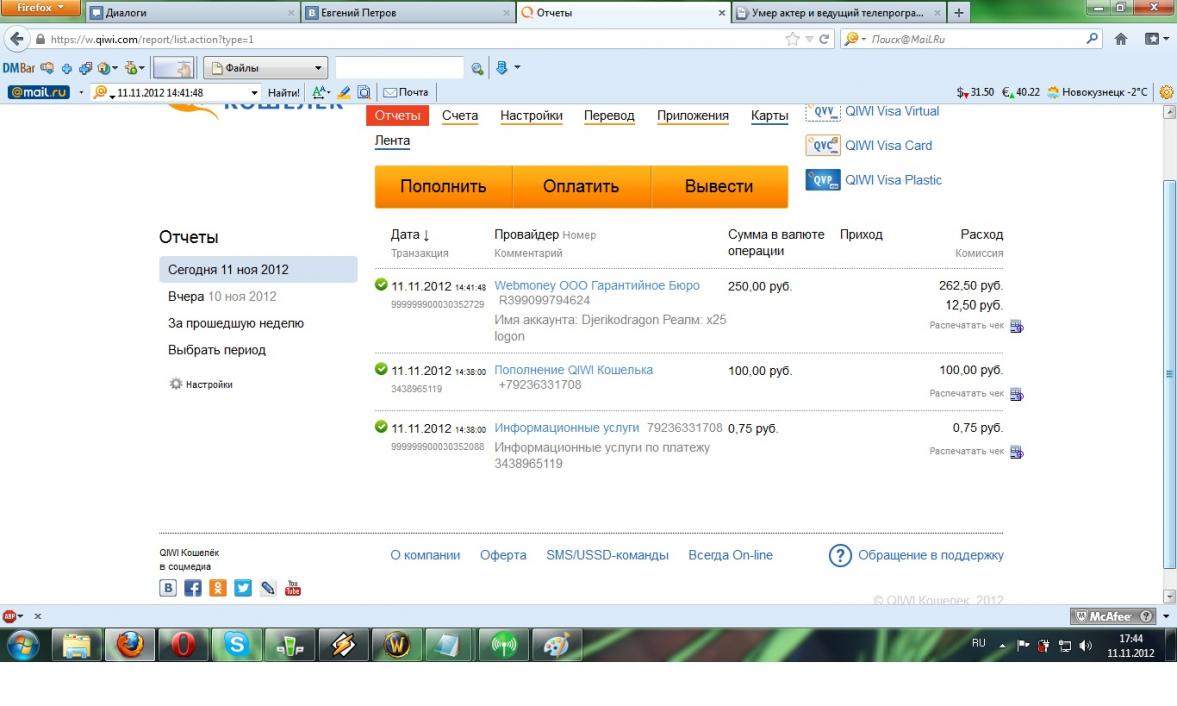Switch to the Счета tab

[x=460, y=116]
